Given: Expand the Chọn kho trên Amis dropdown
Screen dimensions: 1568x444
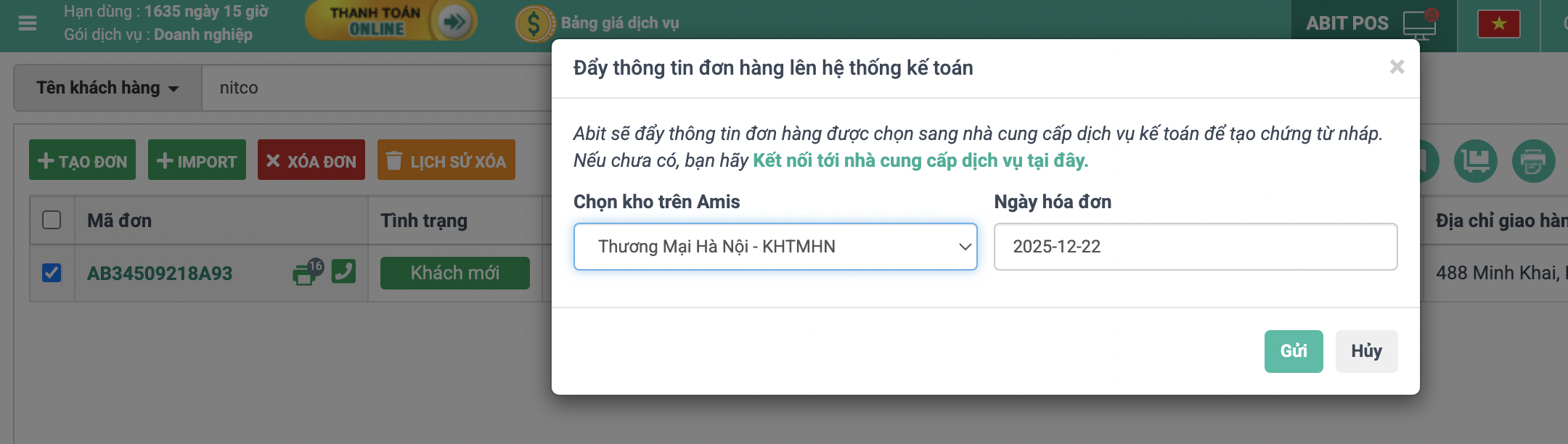Looking at the screenshot, I should pyautogui.click(x=775, y=247).
